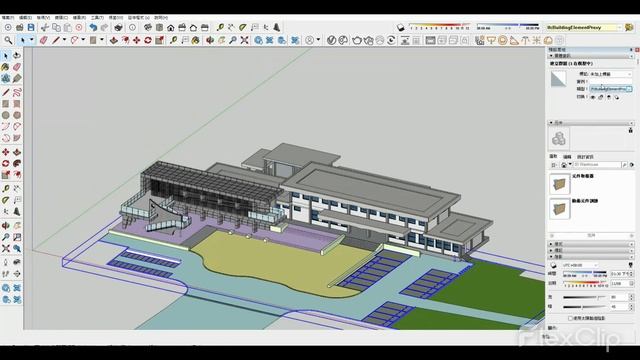Choose the Walk tool in the left tool set

(6, 274)
